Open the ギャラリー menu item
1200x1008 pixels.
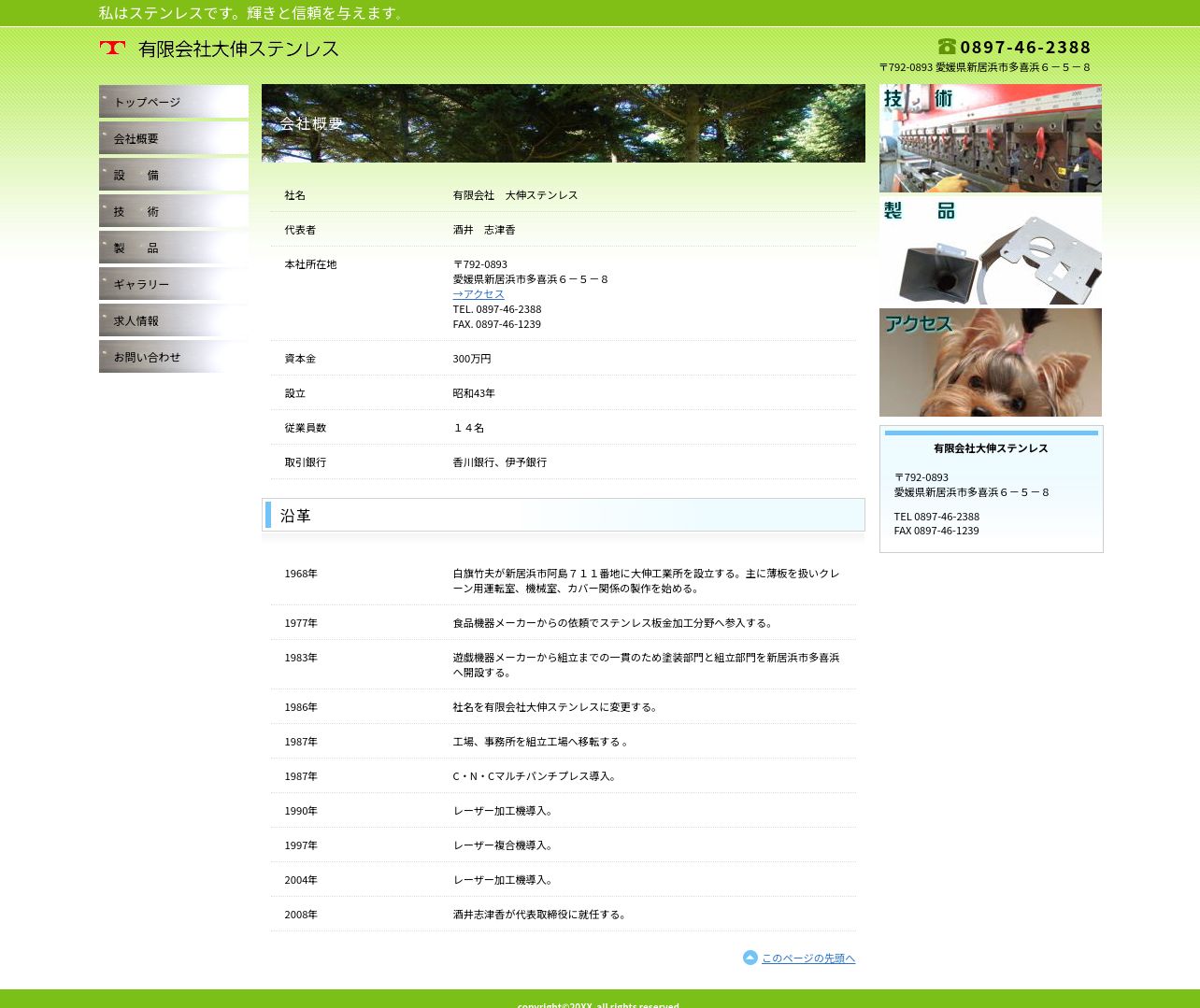(174, 284)
